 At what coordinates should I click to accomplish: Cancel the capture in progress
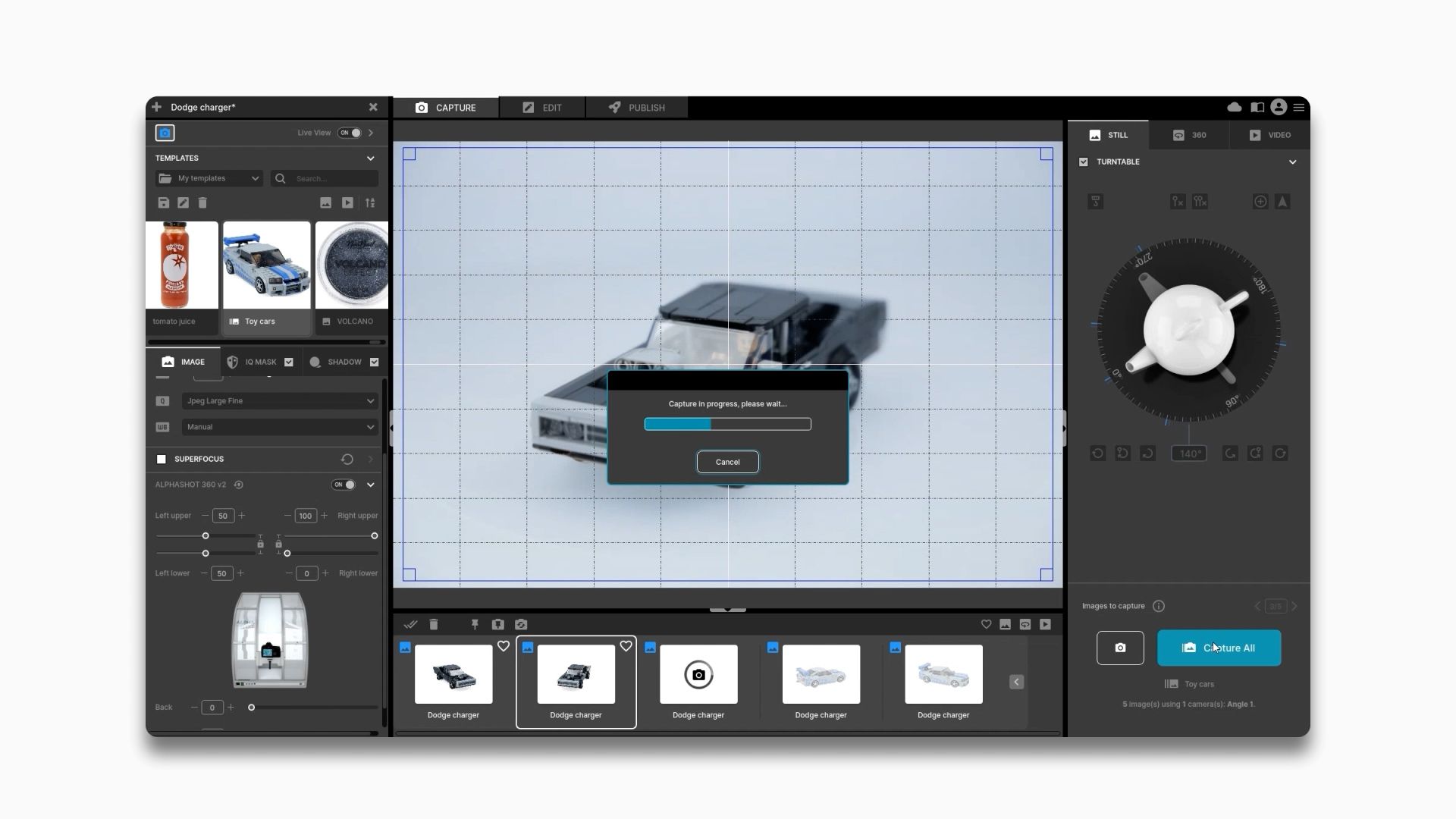(x=727, y=462)
